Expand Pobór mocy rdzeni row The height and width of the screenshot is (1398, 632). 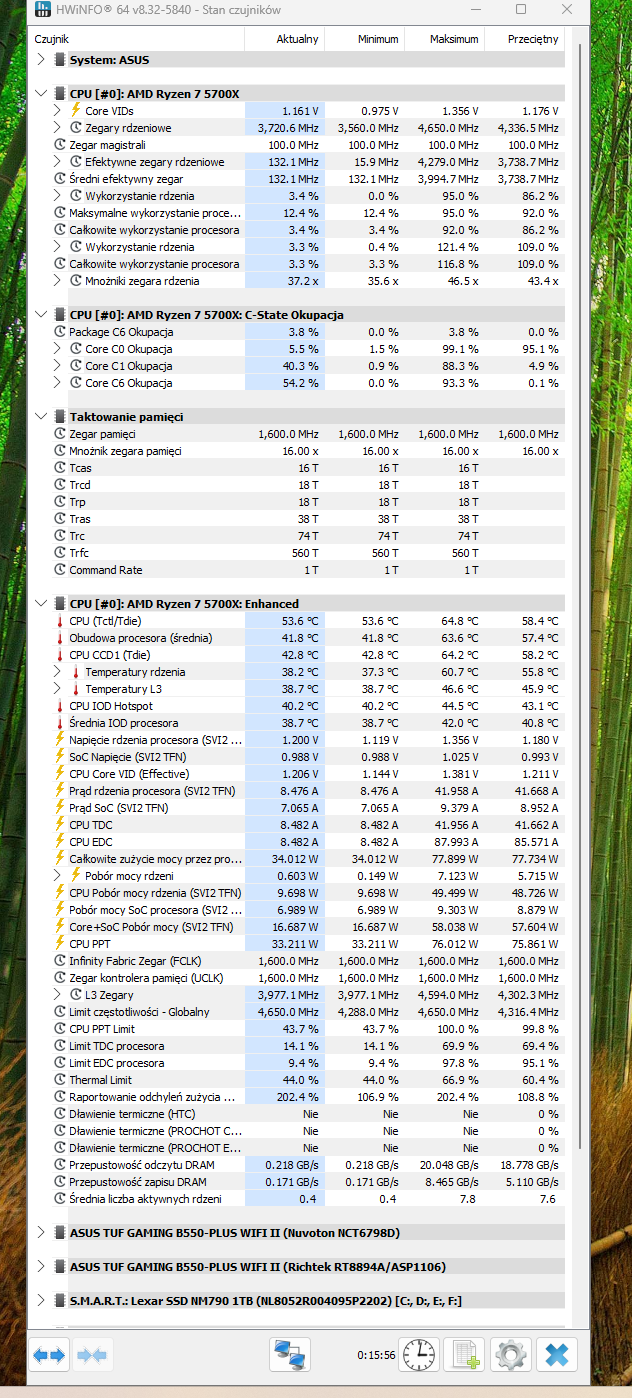click(58, 876)
